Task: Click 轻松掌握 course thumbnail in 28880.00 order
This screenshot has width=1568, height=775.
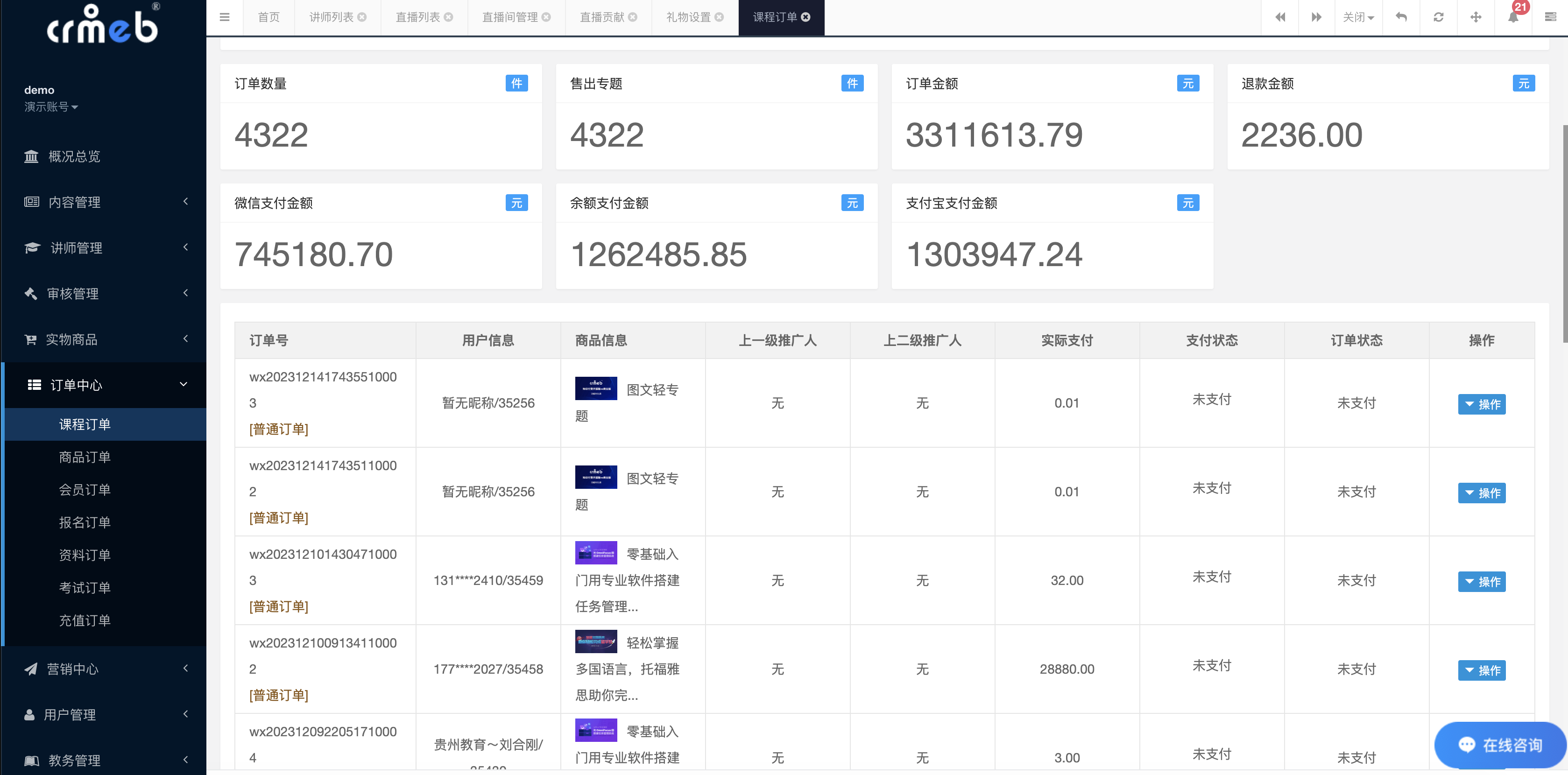Action: 596,641
